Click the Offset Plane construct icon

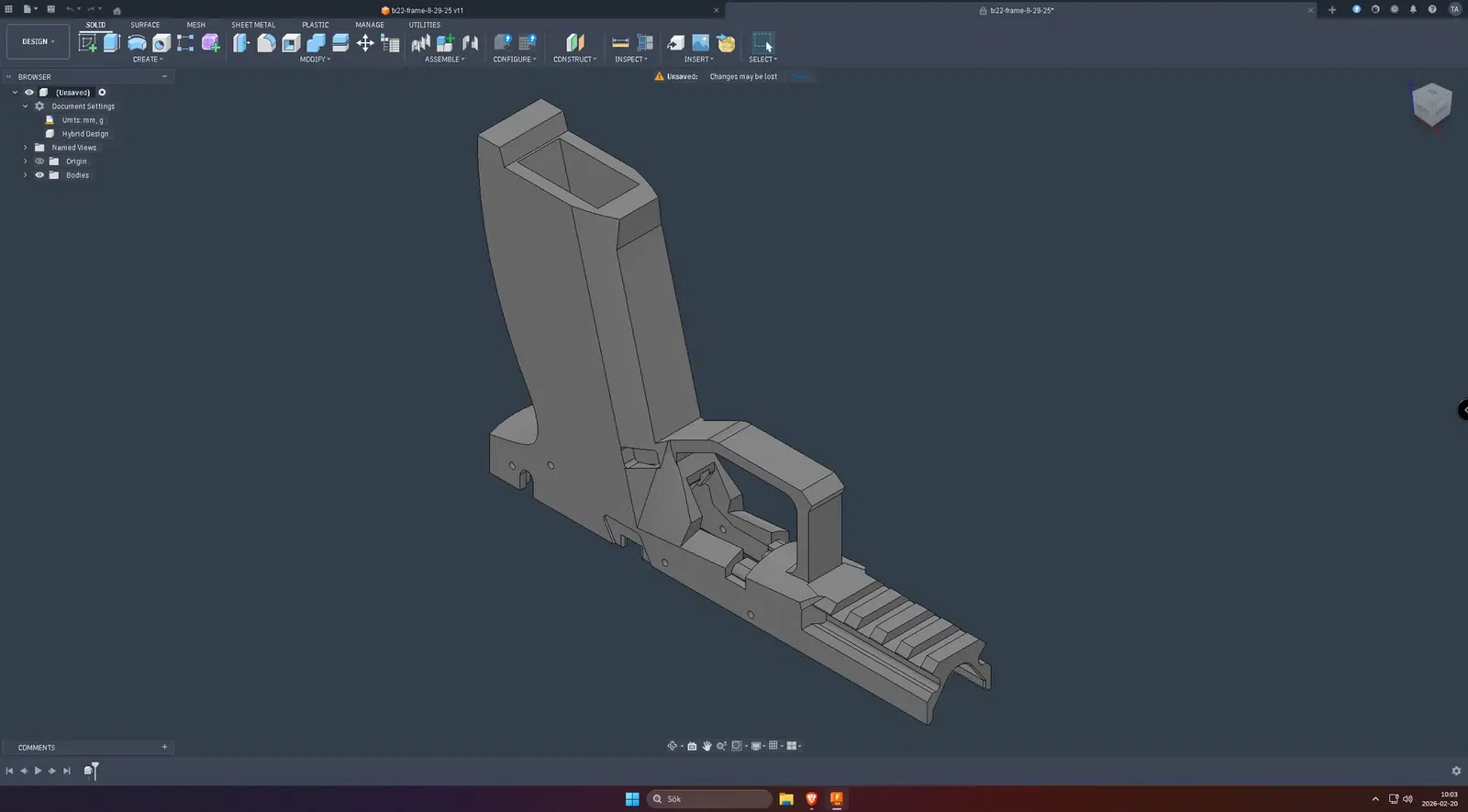(x=575, y=42)
